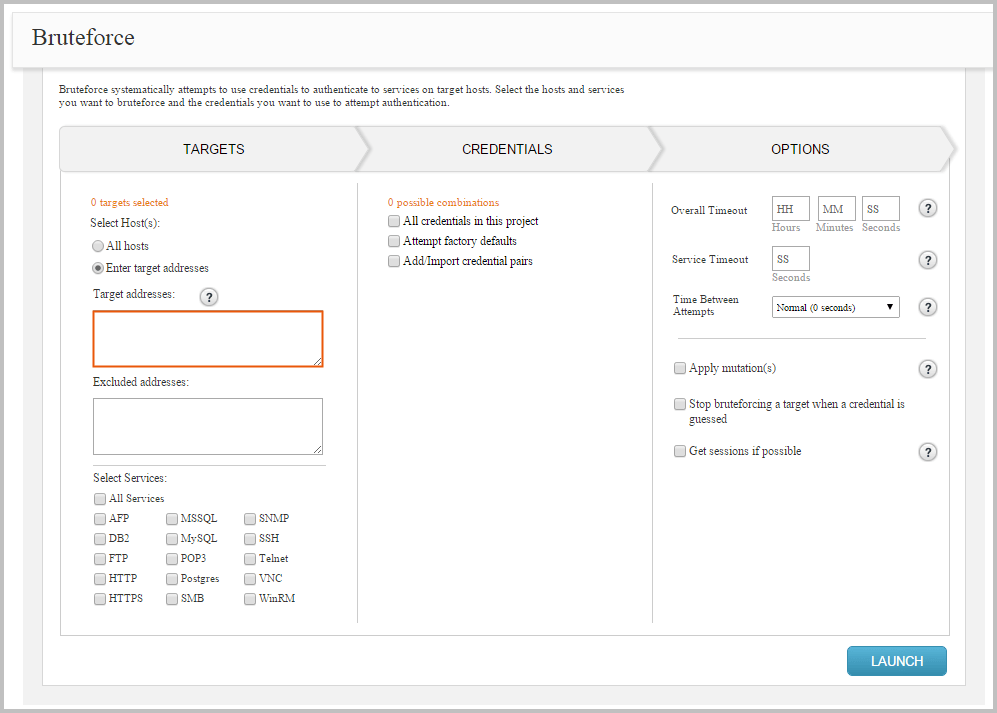The height and width of the screenshot is (713, 997).
Task: Toggle Attempt factory defaults checkbox
Action: click(394, 241)
